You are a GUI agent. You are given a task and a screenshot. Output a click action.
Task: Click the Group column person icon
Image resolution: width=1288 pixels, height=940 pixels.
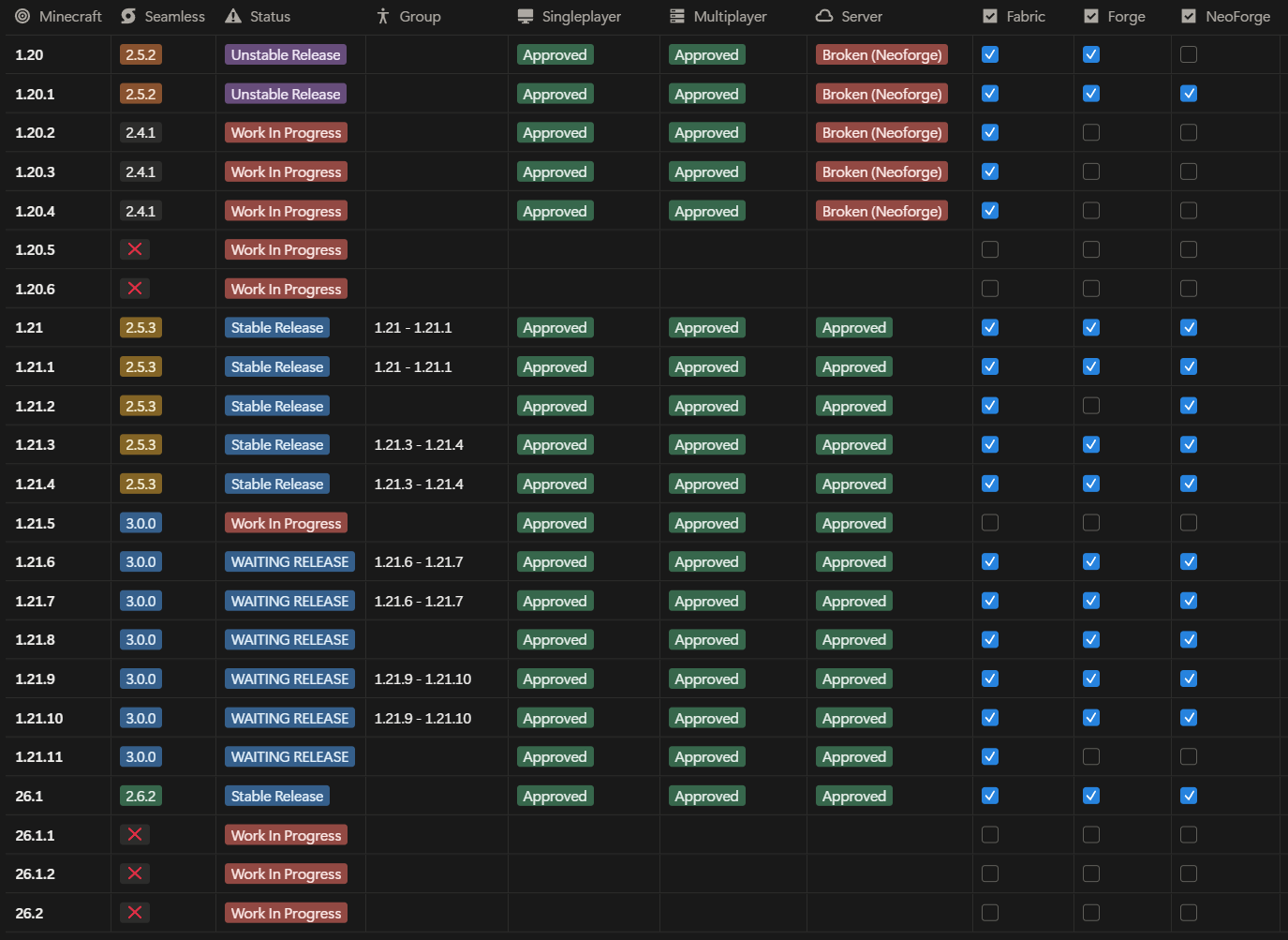tap(382, 16)
